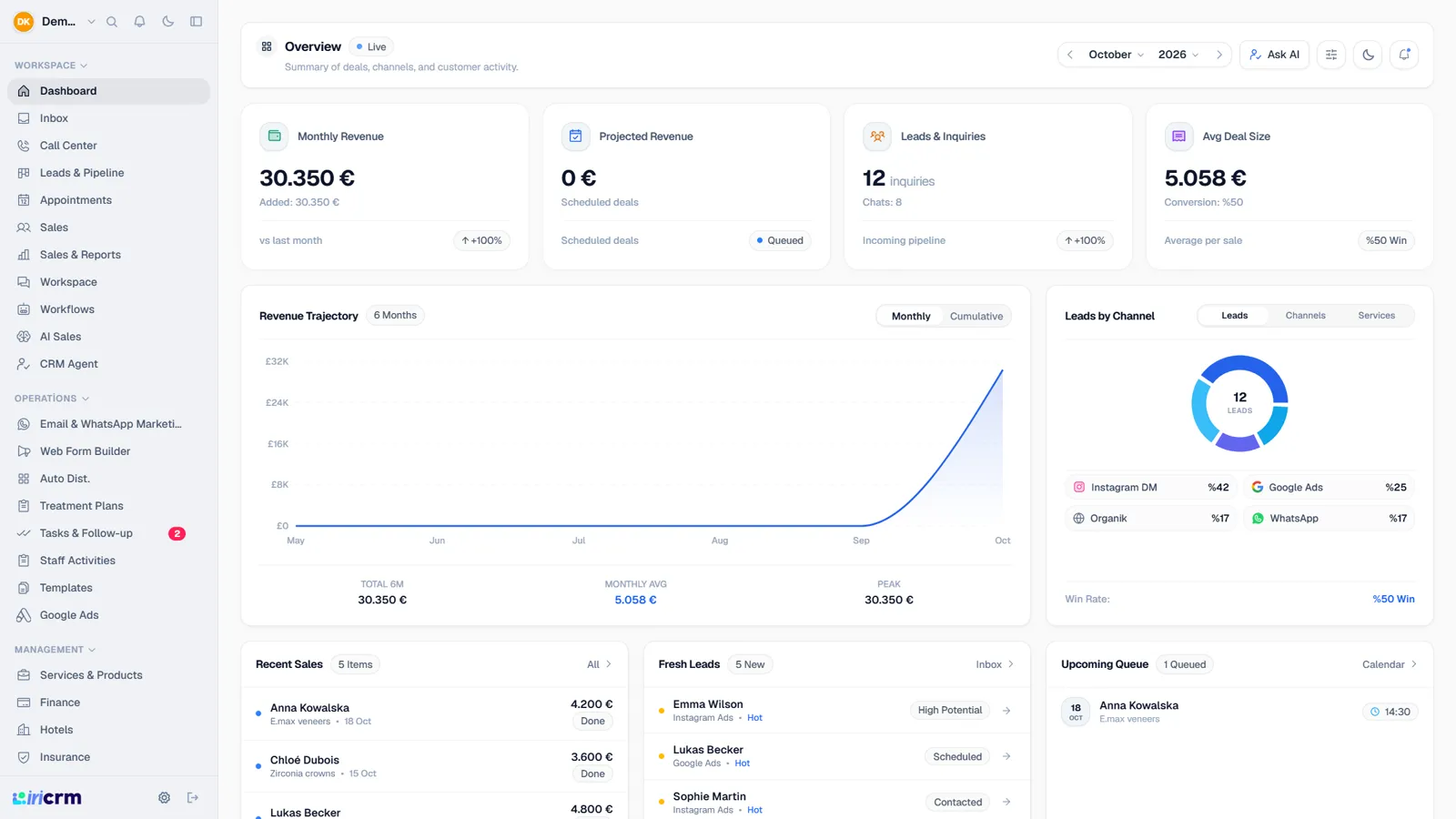The width and height of the screenshot is (1456, 819).
Task: Open the search icon in sidebar header
Action: (x=112, y=21)
